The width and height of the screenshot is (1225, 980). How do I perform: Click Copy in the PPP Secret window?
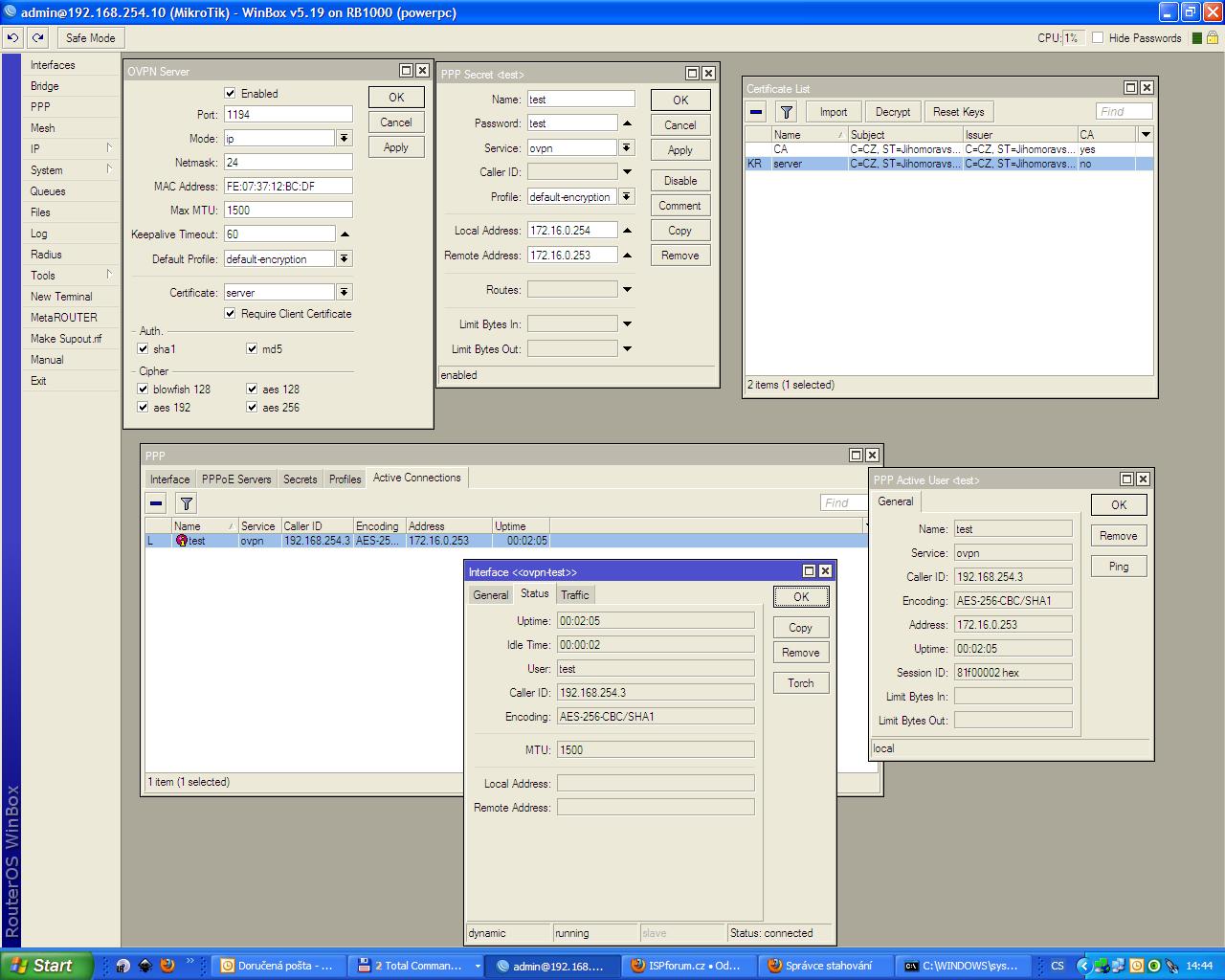680,231
